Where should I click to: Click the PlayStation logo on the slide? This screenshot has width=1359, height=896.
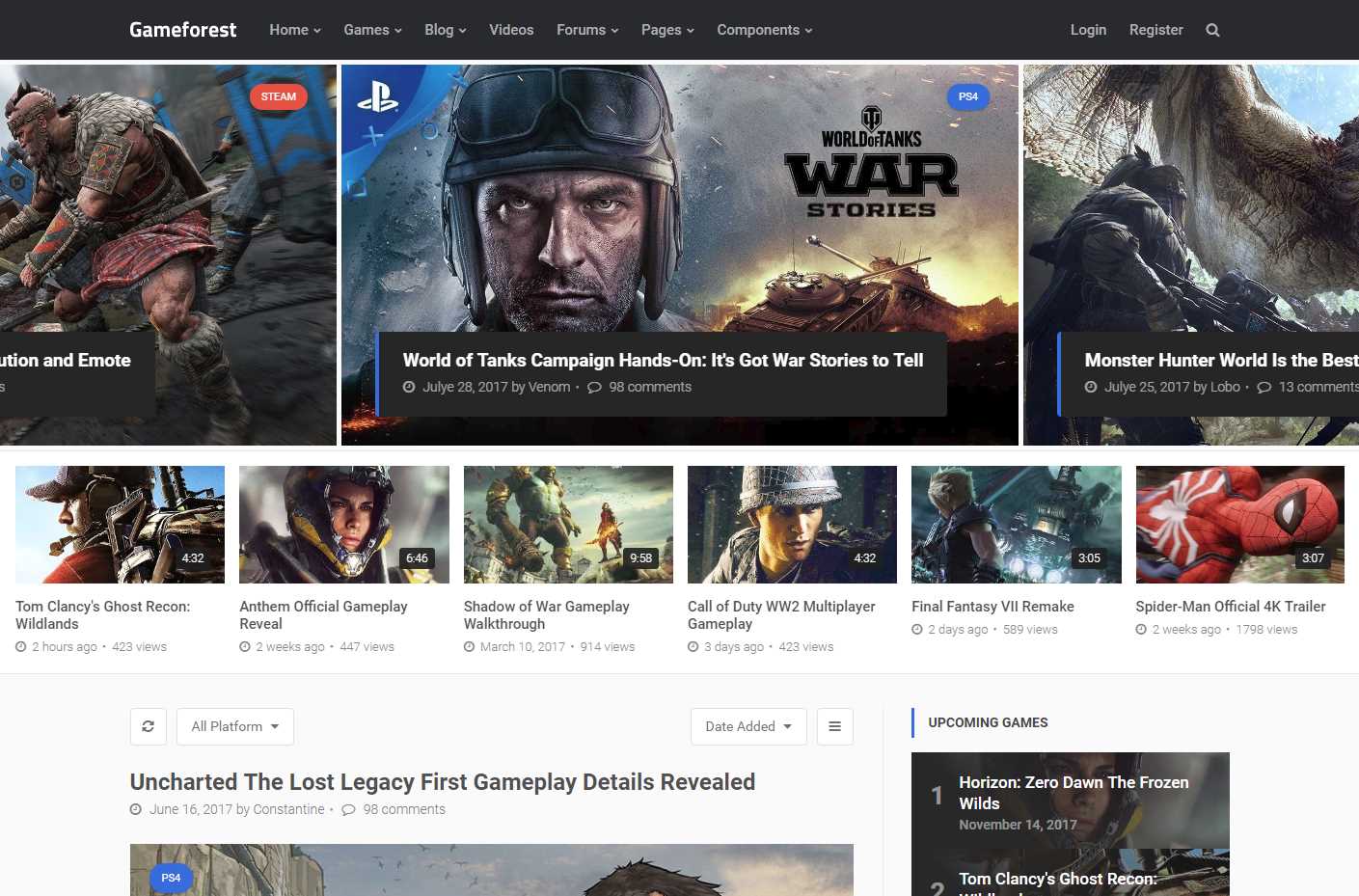(x=377, y=97)
